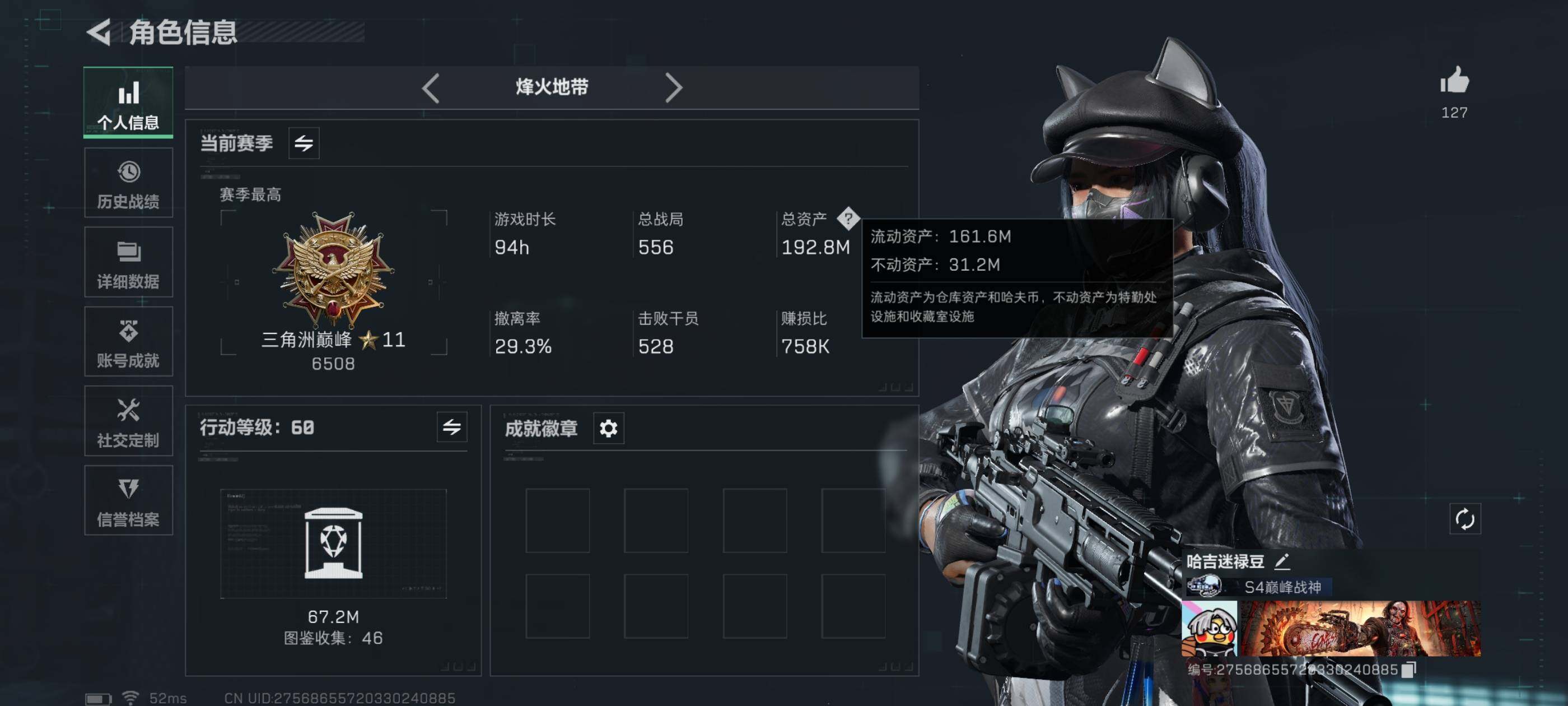
Task: Copy the player ID number icon
Action: pos(1408,670)
